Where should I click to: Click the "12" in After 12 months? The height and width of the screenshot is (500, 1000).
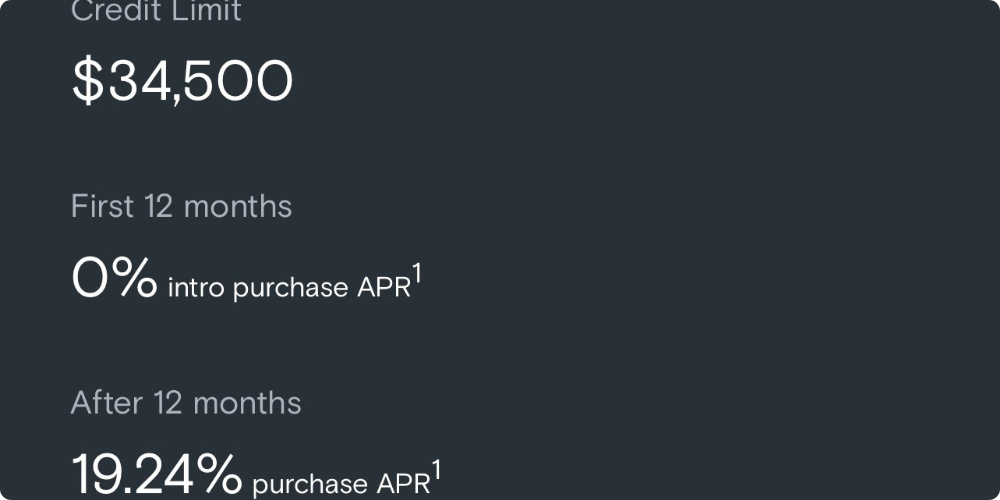point(169,403)
